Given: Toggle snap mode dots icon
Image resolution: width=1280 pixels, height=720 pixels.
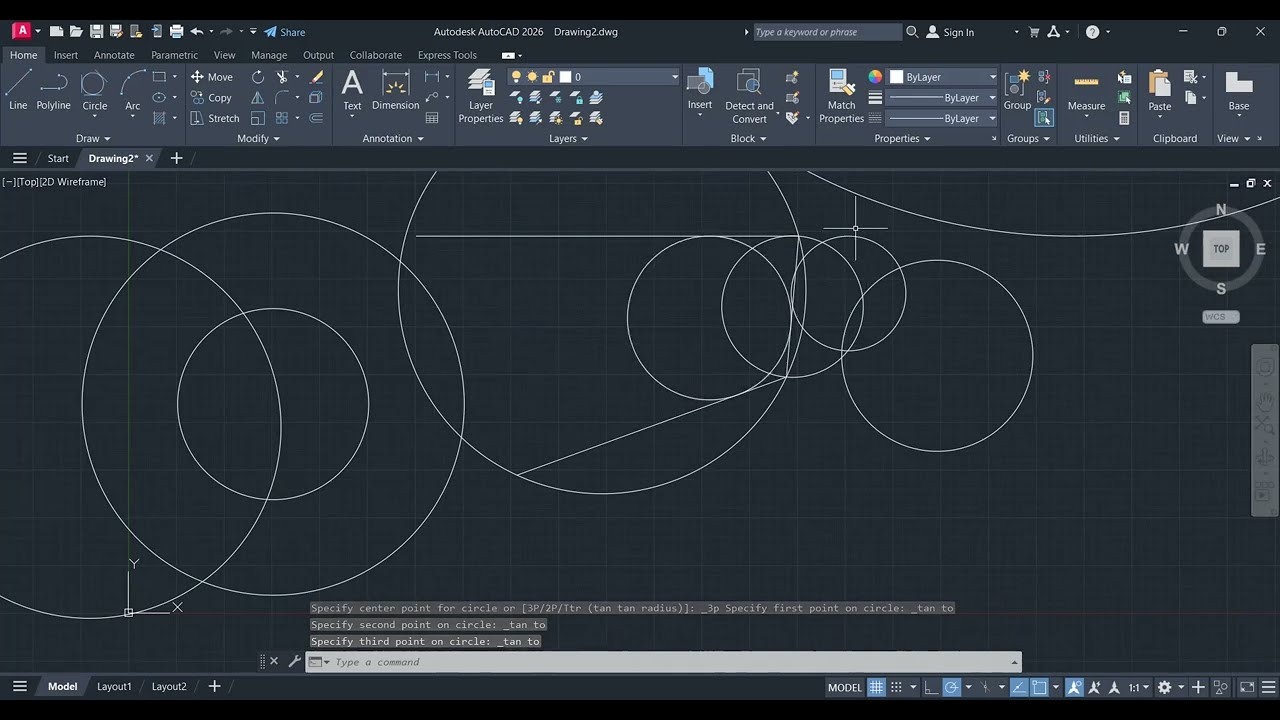Looking at the screenshot, I should tap(896, 687).
